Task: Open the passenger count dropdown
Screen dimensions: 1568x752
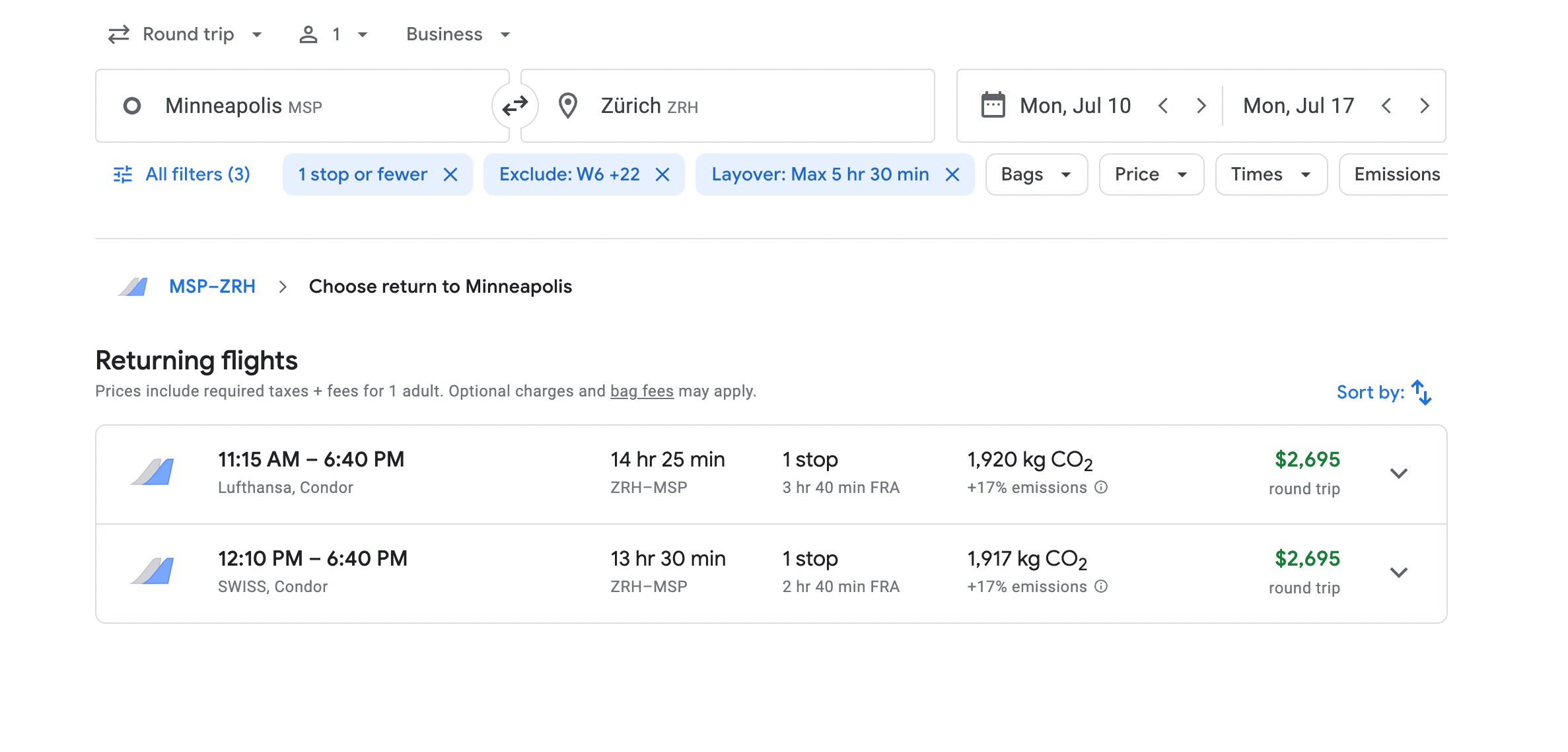Action: click(x=334, y=34)
